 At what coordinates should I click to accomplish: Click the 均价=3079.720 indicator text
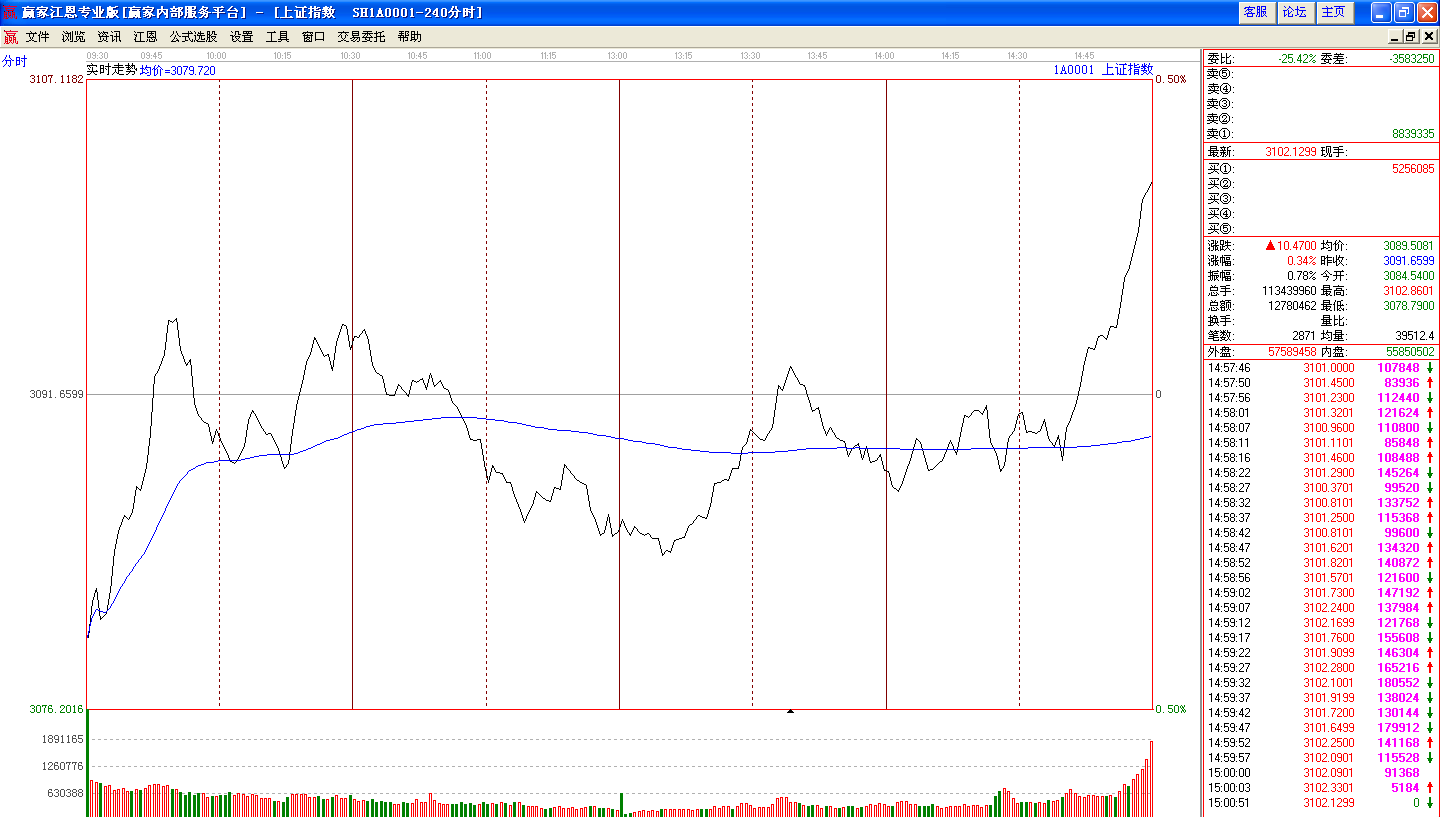[177, 71]
